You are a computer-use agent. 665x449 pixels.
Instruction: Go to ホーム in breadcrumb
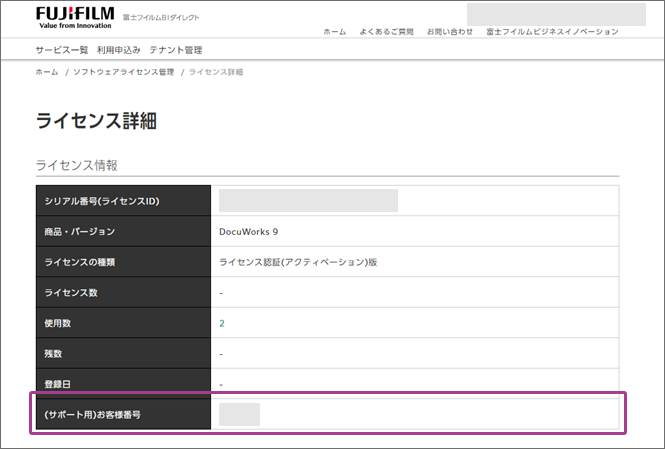47,72
